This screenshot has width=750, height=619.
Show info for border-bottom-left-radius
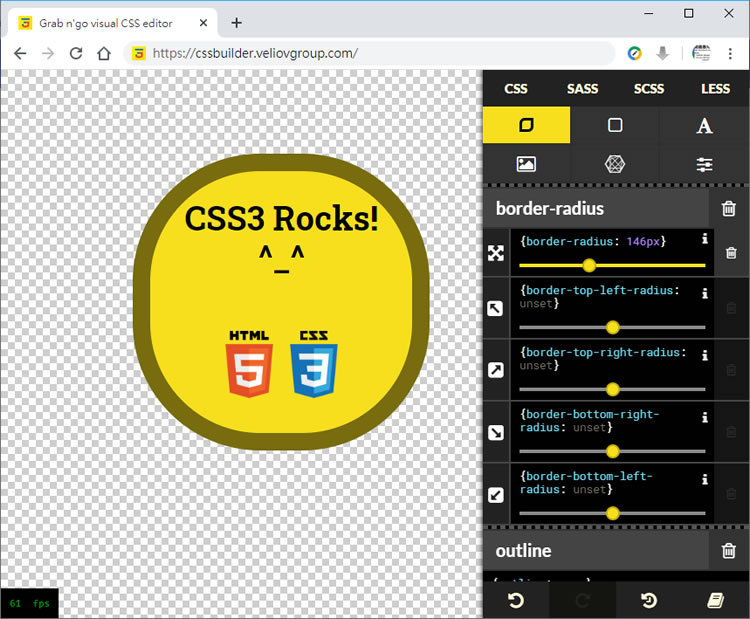(705, 479)
